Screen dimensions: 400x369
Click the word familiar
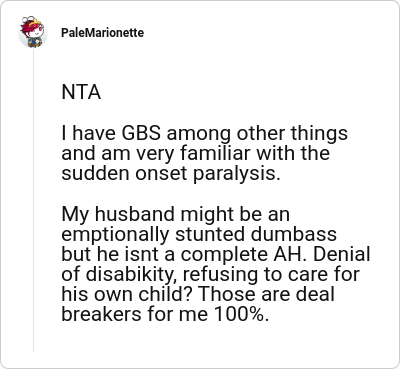[215, 153]
